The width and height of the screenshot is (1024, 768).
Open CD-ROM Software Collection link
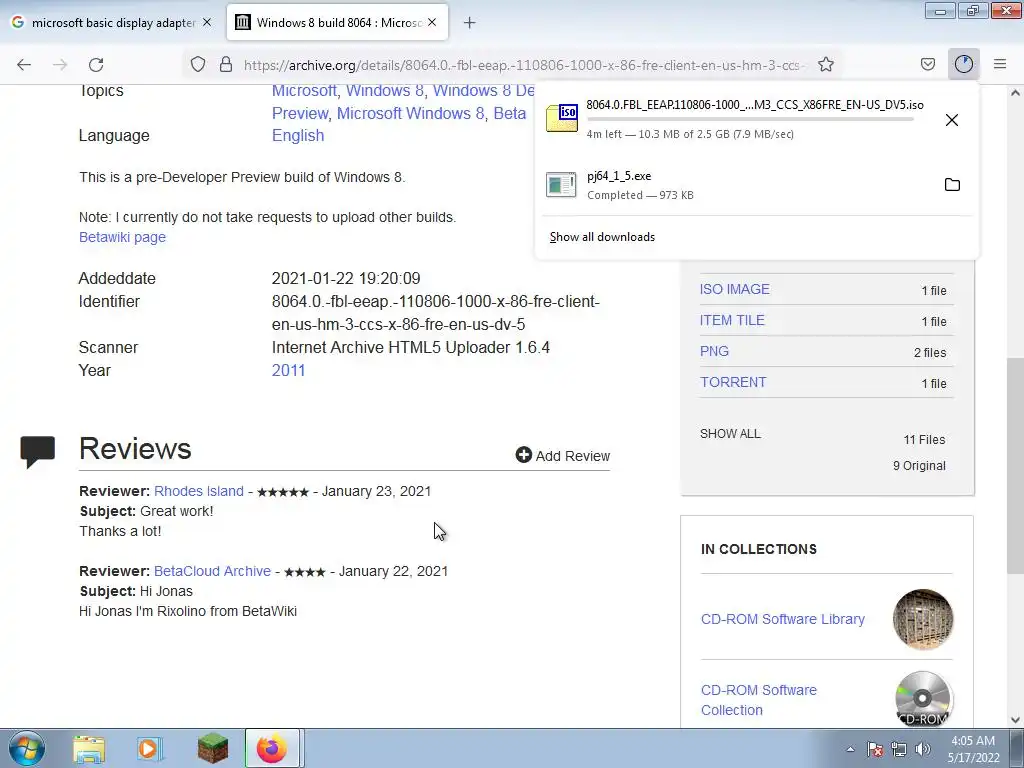pyautogui.click(x=759, y=700)
